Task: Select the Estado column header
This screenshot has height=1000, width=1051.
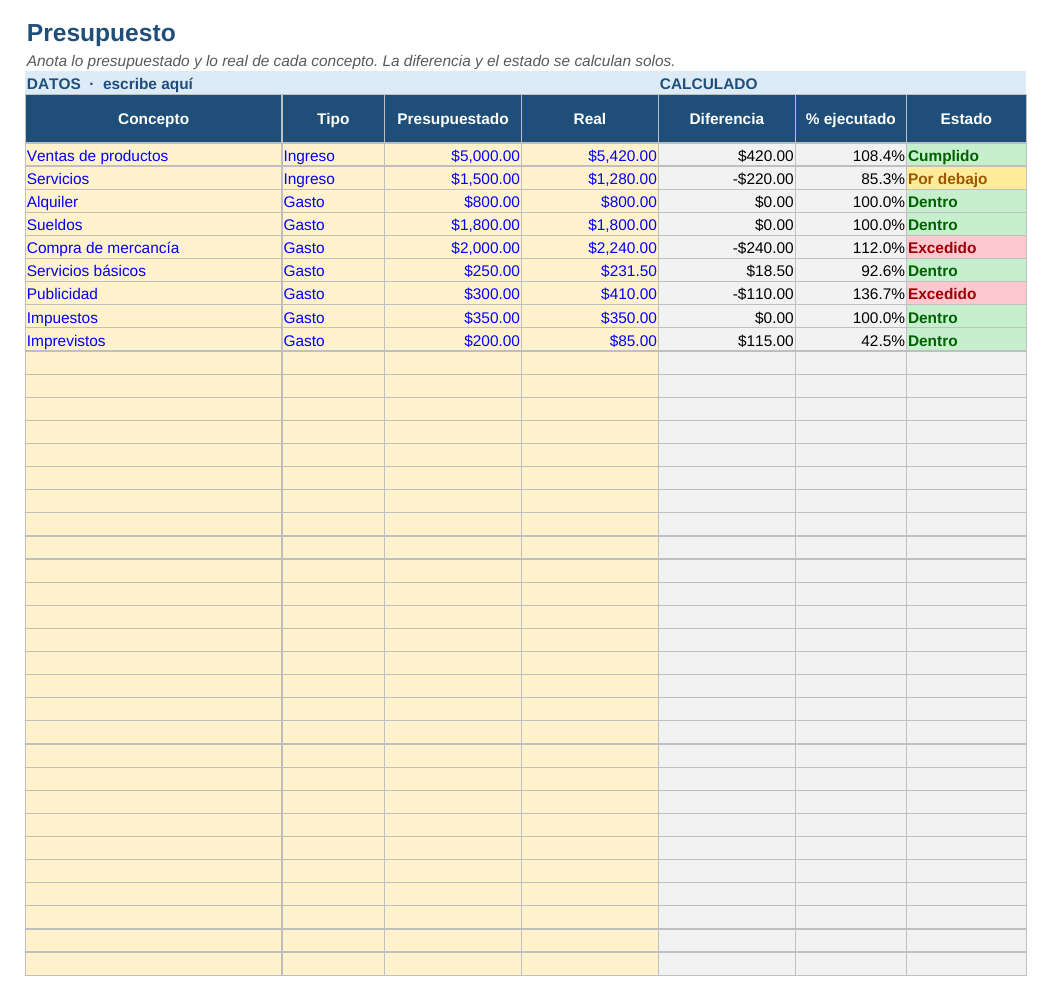Action: click(966, 119)
